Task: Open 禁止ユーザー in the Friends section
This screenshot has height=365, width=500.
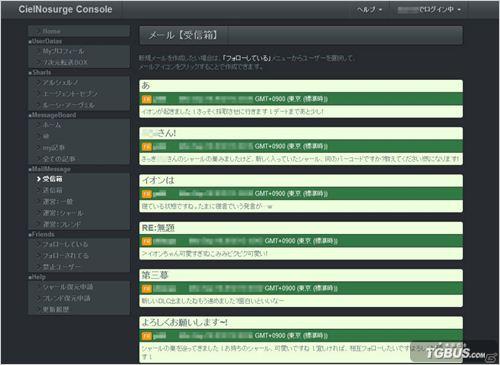Action: (x=61, y=267)
